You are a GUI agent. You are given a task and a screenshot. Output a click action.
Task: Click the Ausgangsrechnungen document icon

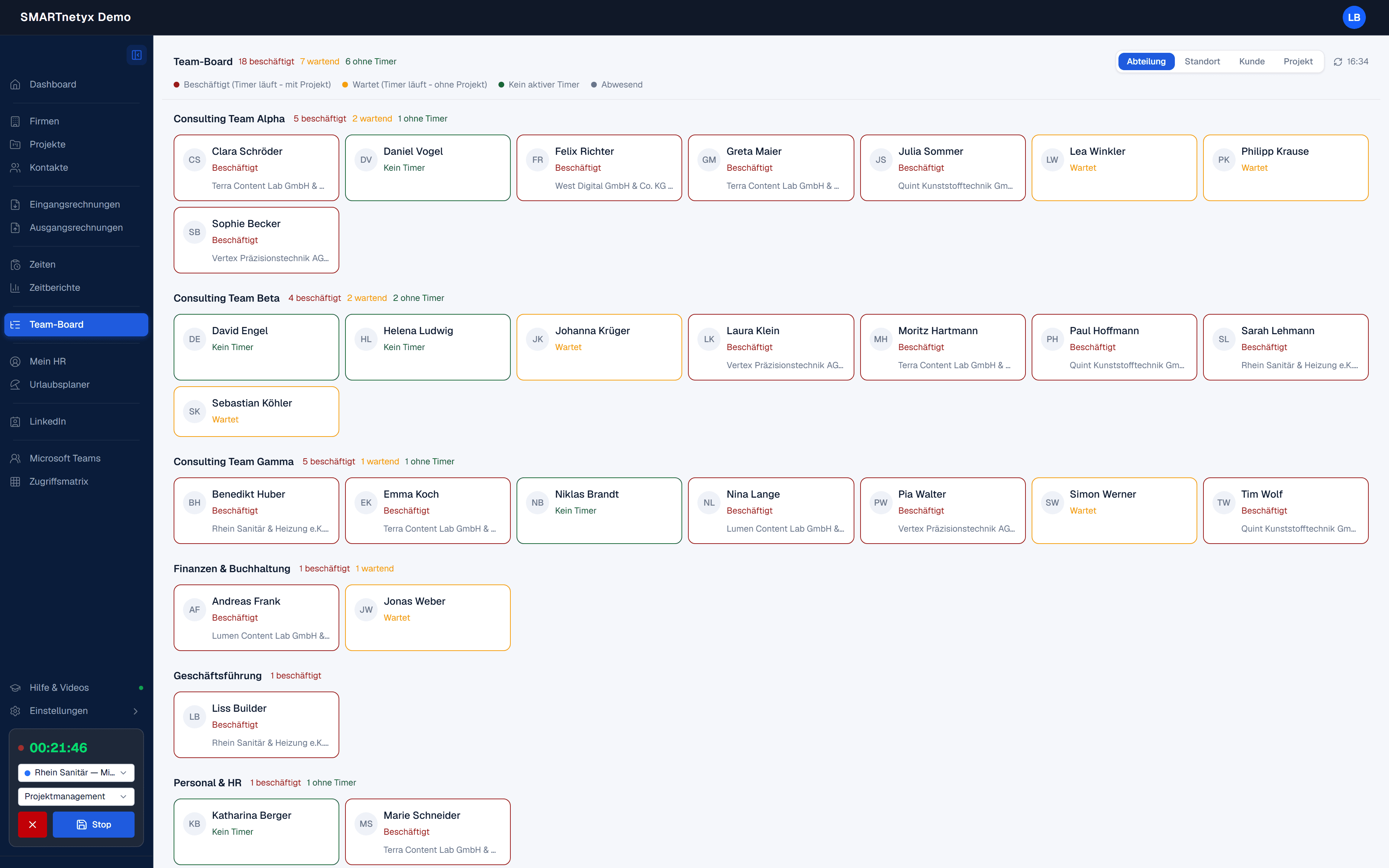(16, 227)
